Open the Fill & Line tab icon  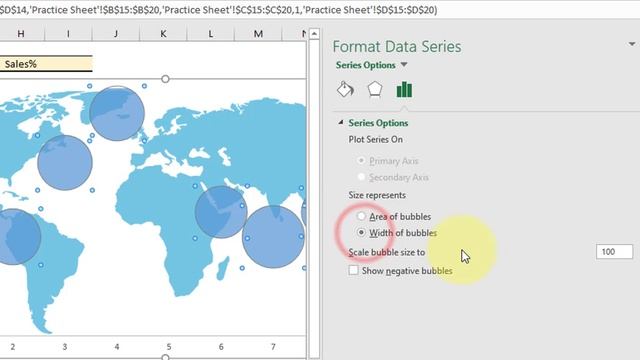(x=345, y=89)
